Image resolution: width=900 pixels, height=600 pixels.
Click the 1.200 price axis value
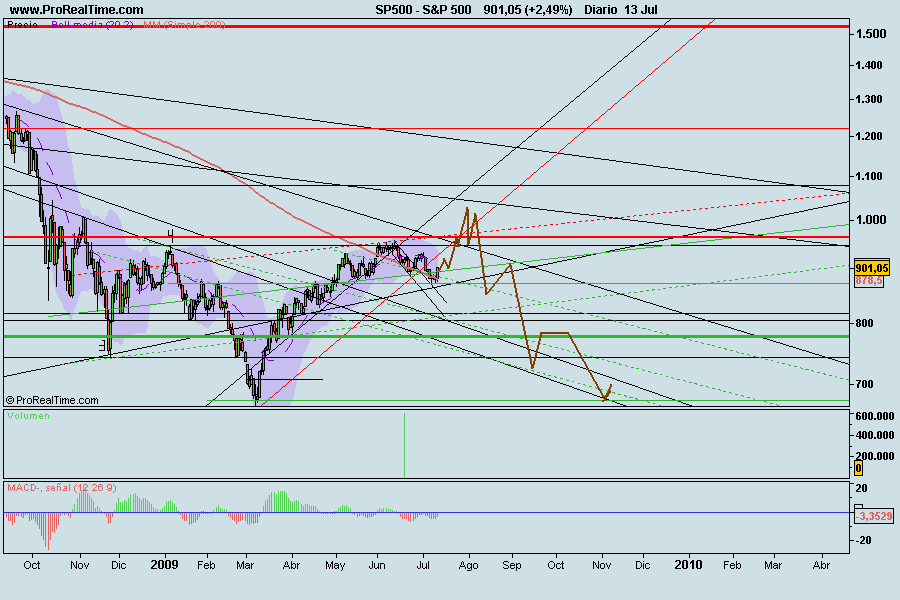pyautogui.click(x=869, y=136)
